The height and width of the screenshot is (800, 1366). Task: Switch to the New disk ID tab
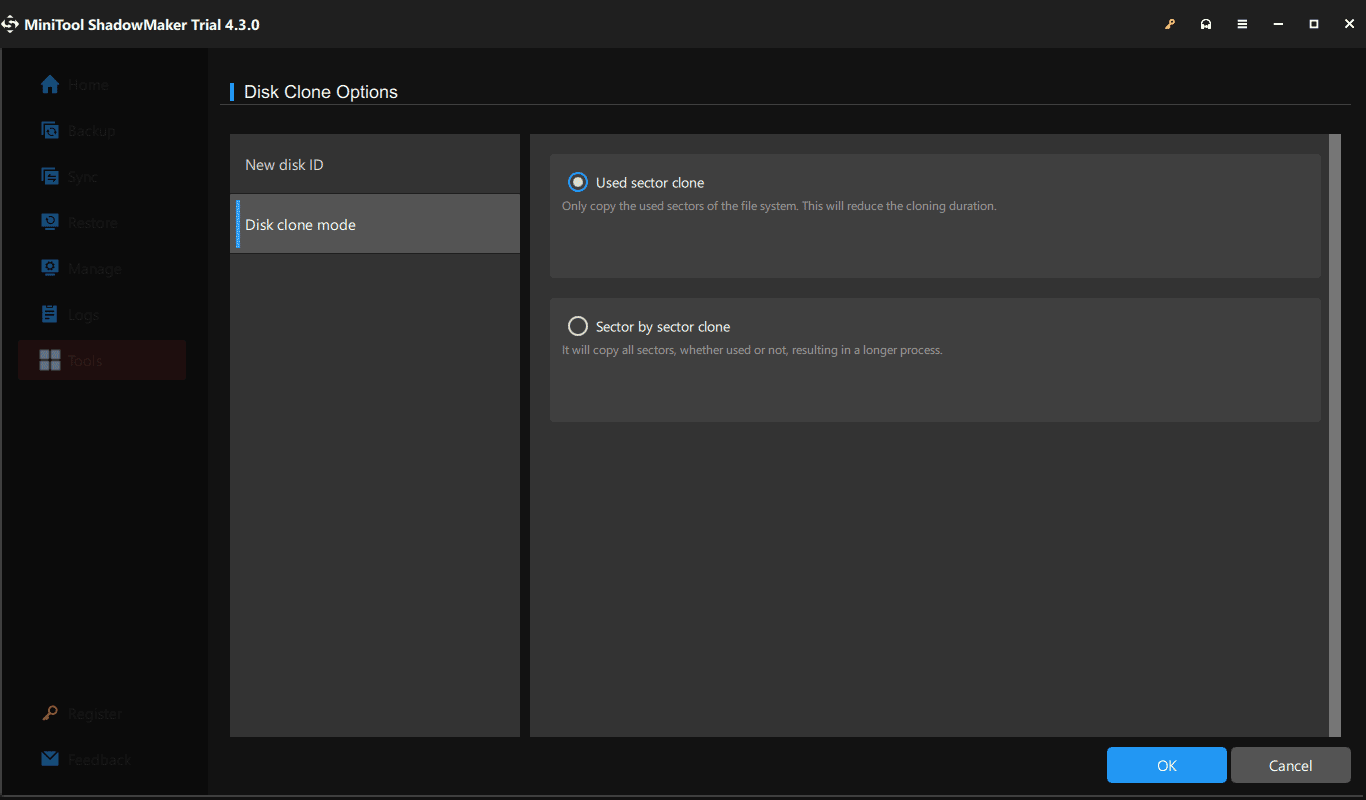[x=285, y=163]
